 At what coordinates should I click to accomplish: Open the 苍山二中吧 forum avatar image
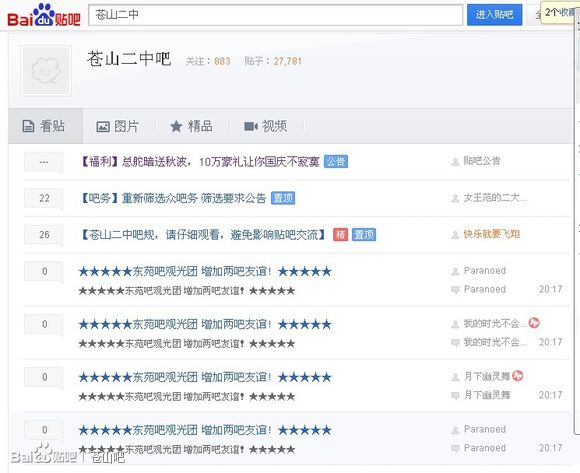(46, 71)
